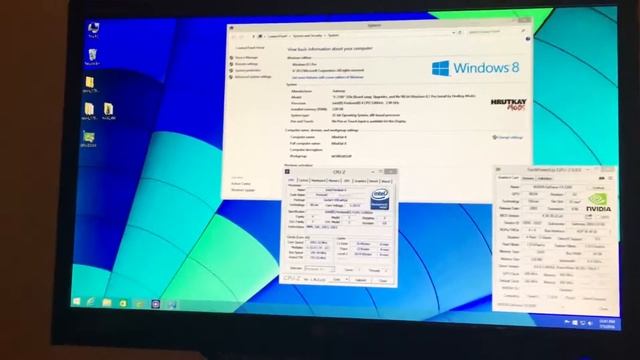640x360 pixels.
Task: Open the Recycle Bin desktop icon
Action: tap(92, 57)
